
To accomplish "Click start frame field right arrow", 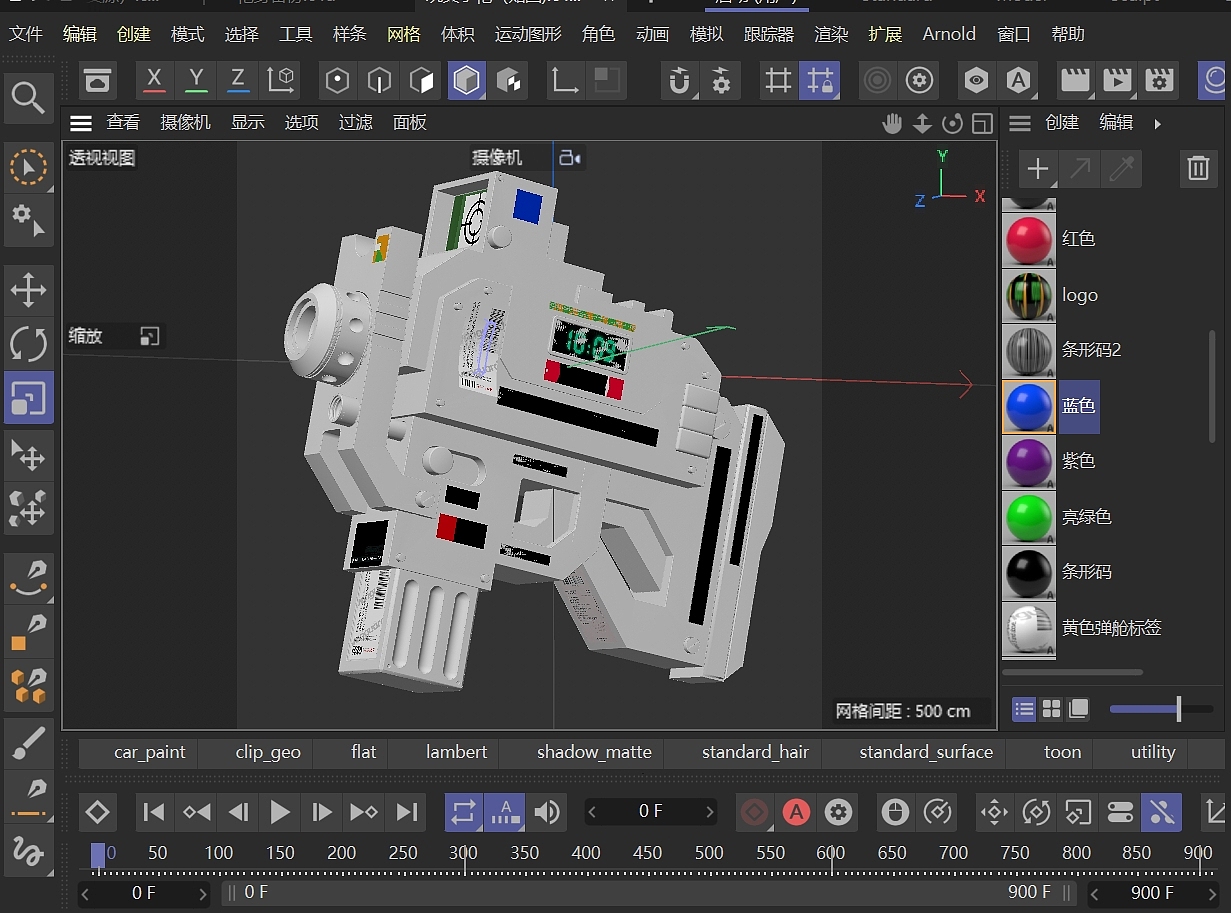I will [202, 893].
